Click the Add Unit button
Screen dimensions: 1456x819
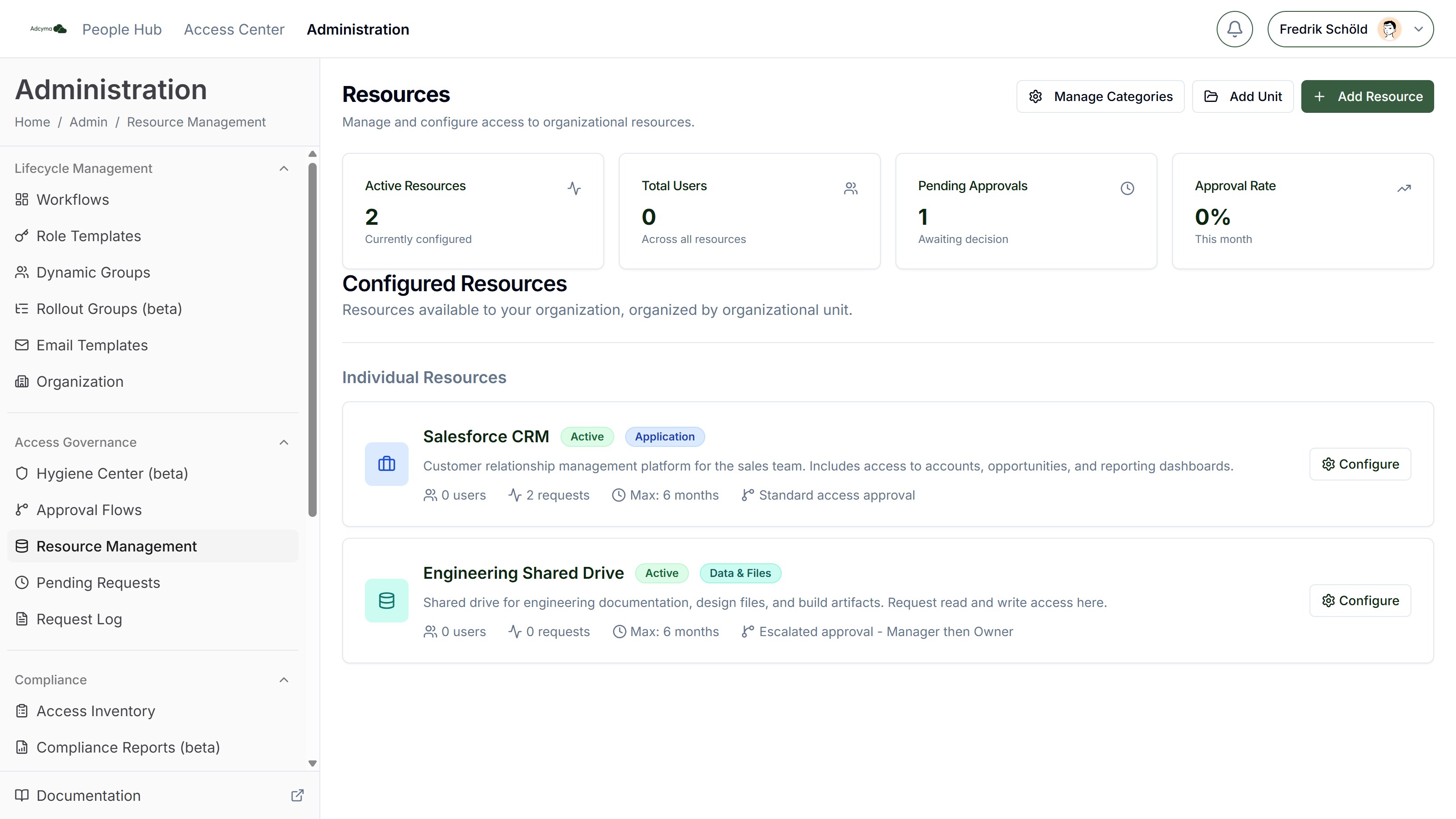coord(1242,96)
